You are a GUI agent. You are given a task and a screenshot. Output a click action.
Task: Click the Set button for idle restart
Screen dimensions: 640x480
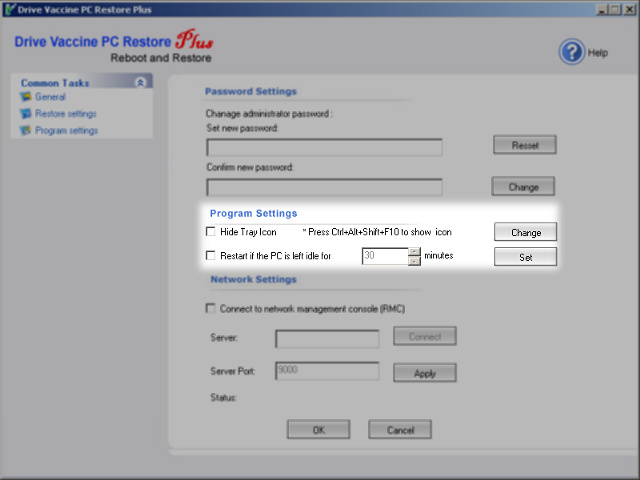tap(525, 257)
